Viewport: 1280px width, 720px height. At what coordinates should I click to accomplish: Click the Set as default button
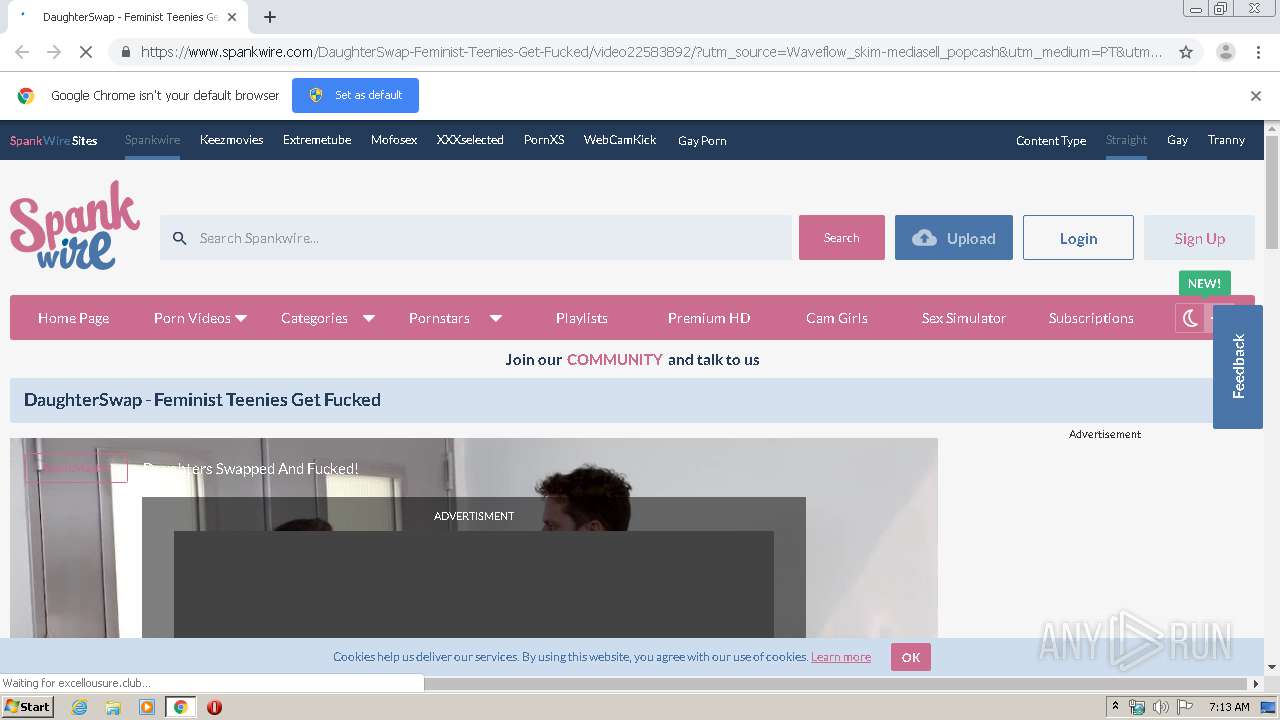pyautogui.click(x=355, y=95)
